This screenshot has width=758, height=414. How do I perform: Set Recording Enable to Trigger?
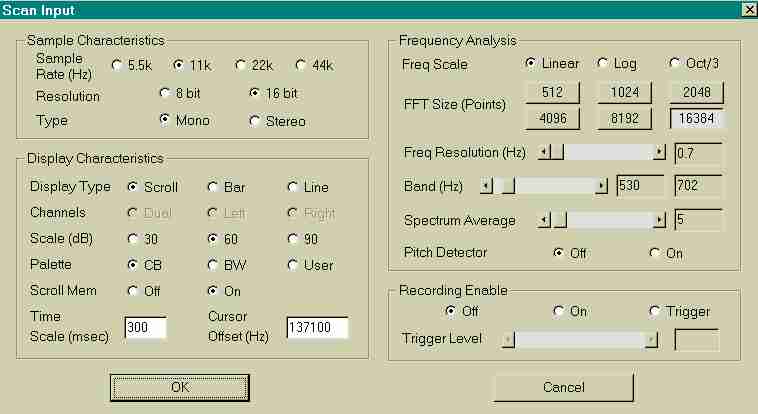tap(655, 311)
